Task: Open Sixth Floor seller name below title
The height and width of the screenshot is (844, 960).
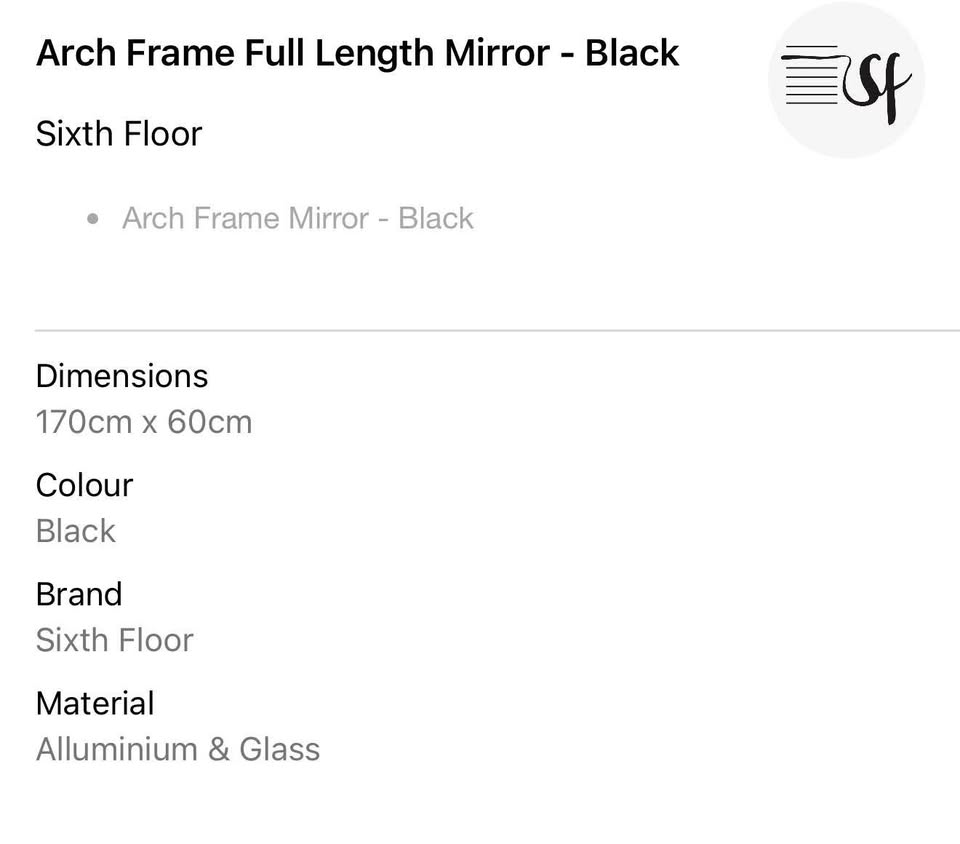Action: click(x=119, y=134)
